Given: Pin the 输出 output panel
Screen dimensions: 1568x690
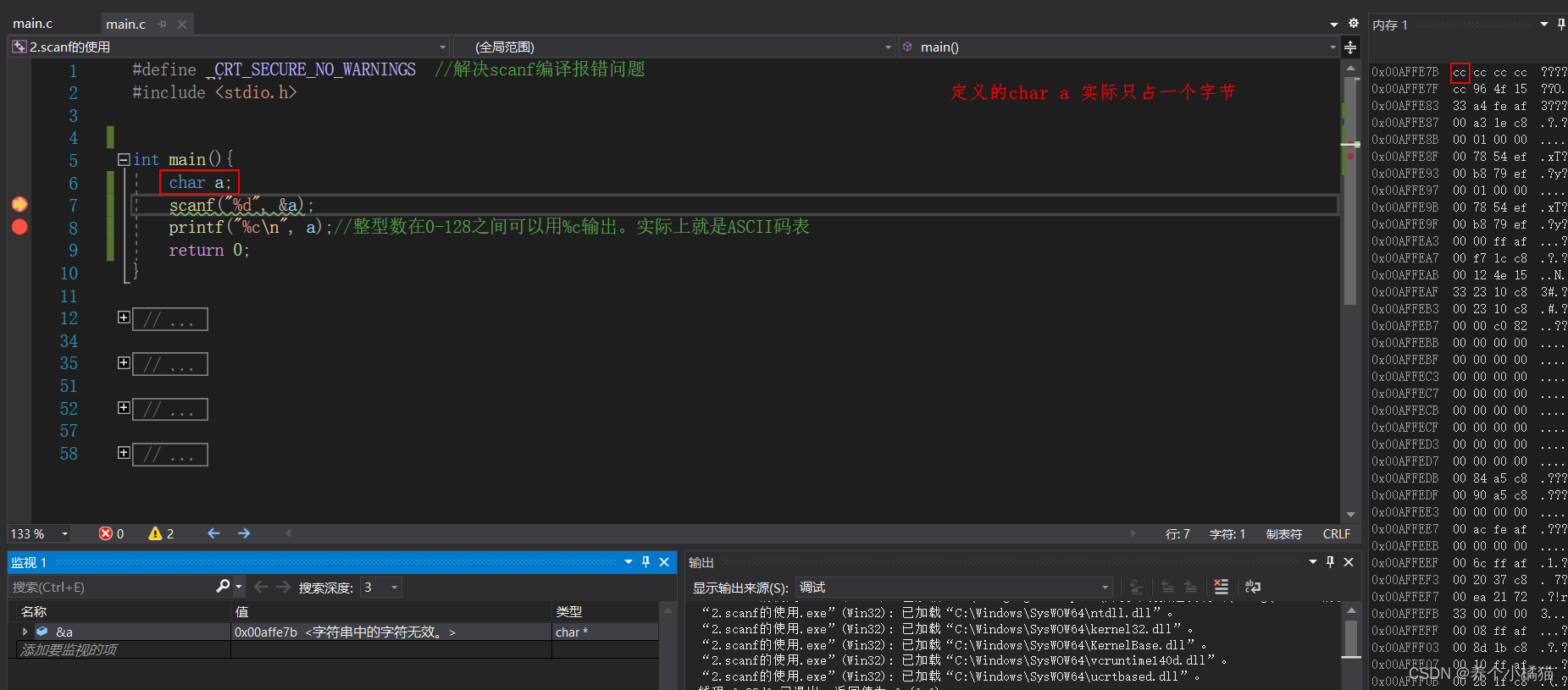Looking at the screenshot, I should (x=1331, y=562).
